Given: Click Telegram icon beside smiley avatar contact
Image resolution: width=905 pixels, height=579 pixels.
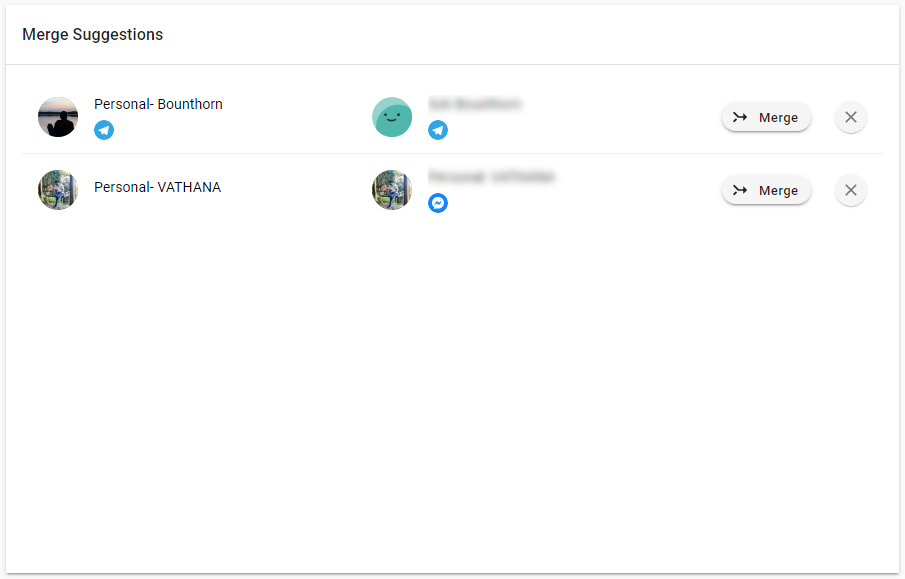Looking at the screenshot, I should click(x=438, y=130).
